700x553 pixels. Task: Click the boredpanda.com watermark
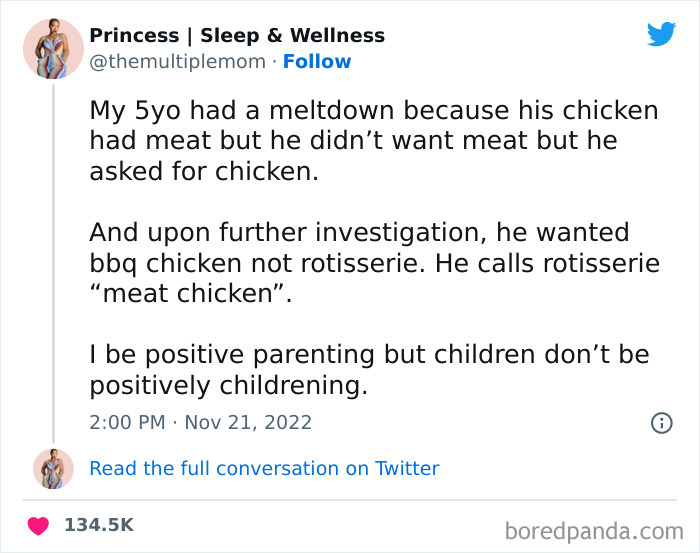coord(594,529)
